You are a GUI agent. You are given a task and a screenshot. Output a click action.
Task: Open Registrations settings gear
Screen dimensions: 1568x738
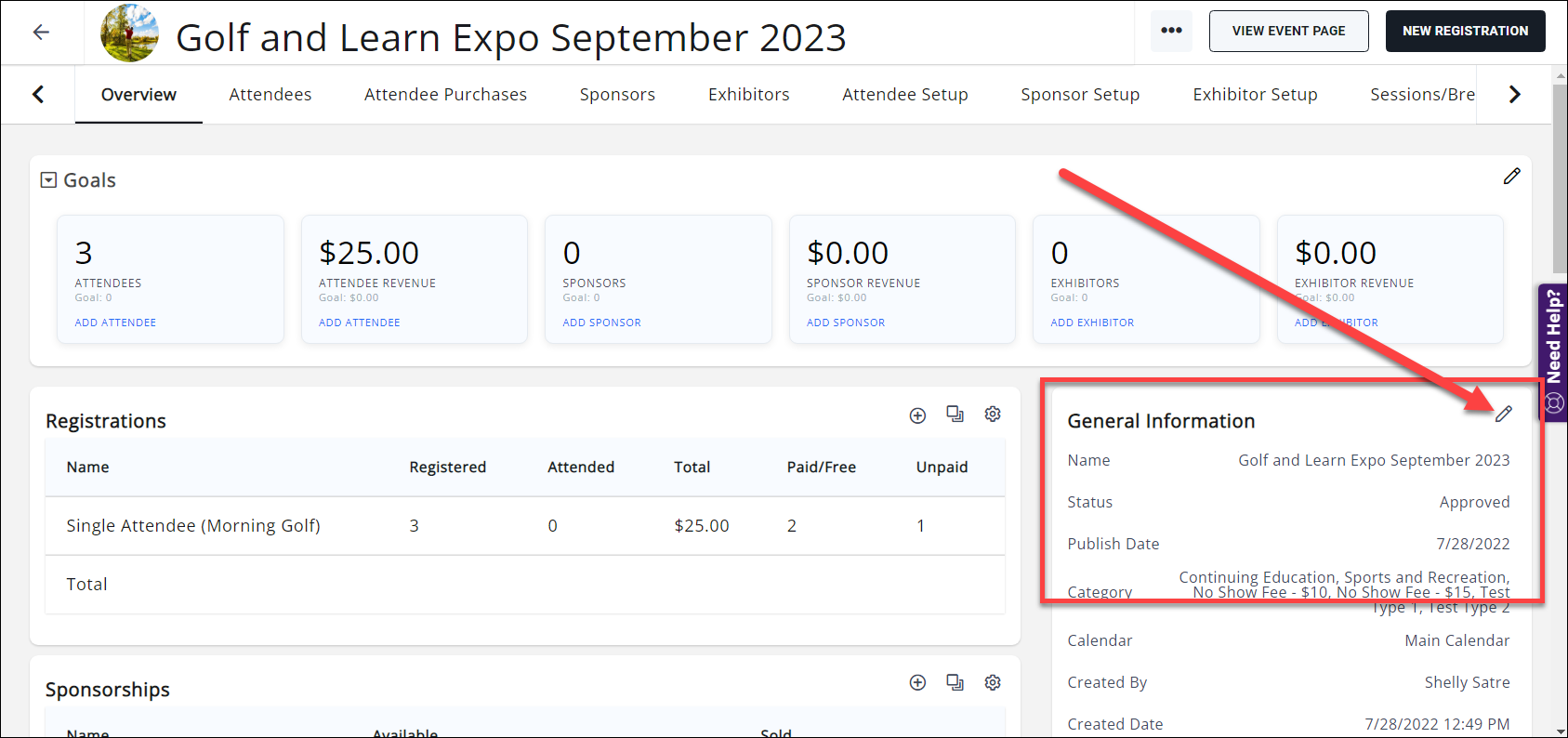pyautogui.click(x=993, y=415)
